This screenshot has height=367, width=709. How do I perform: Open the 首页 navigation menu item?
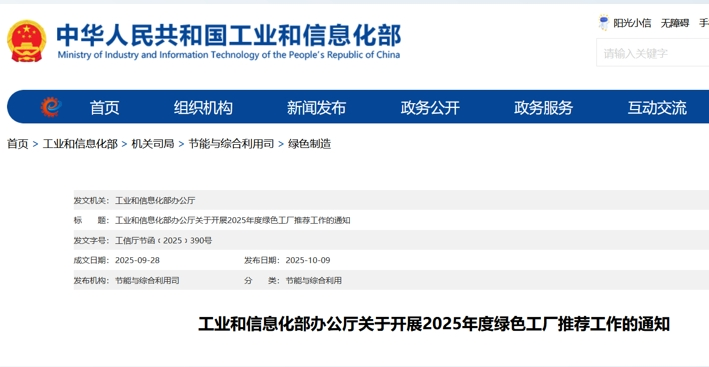click(104, 108)
